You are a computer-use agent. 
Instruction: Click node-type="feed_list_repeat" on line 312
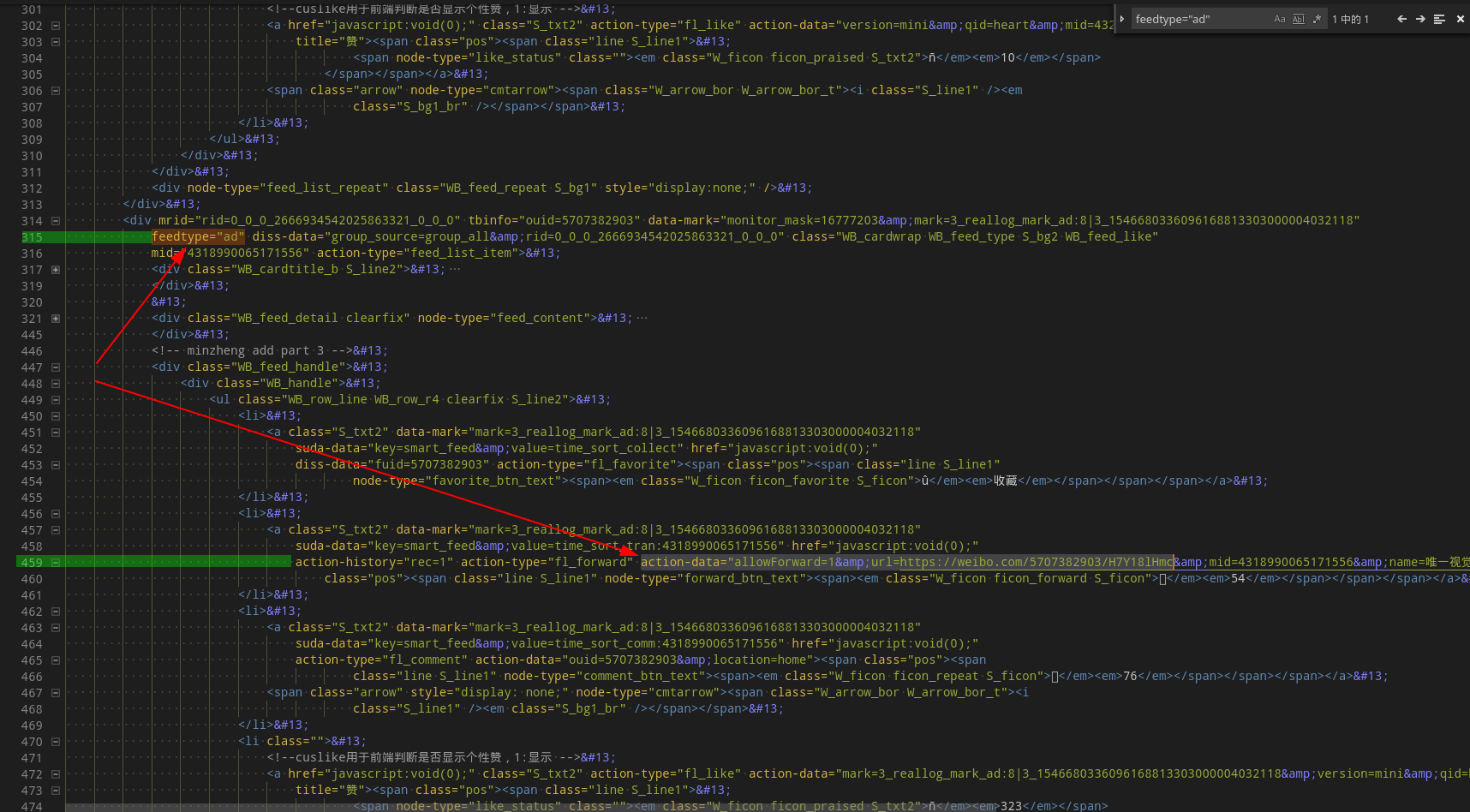tap(288, 188)
